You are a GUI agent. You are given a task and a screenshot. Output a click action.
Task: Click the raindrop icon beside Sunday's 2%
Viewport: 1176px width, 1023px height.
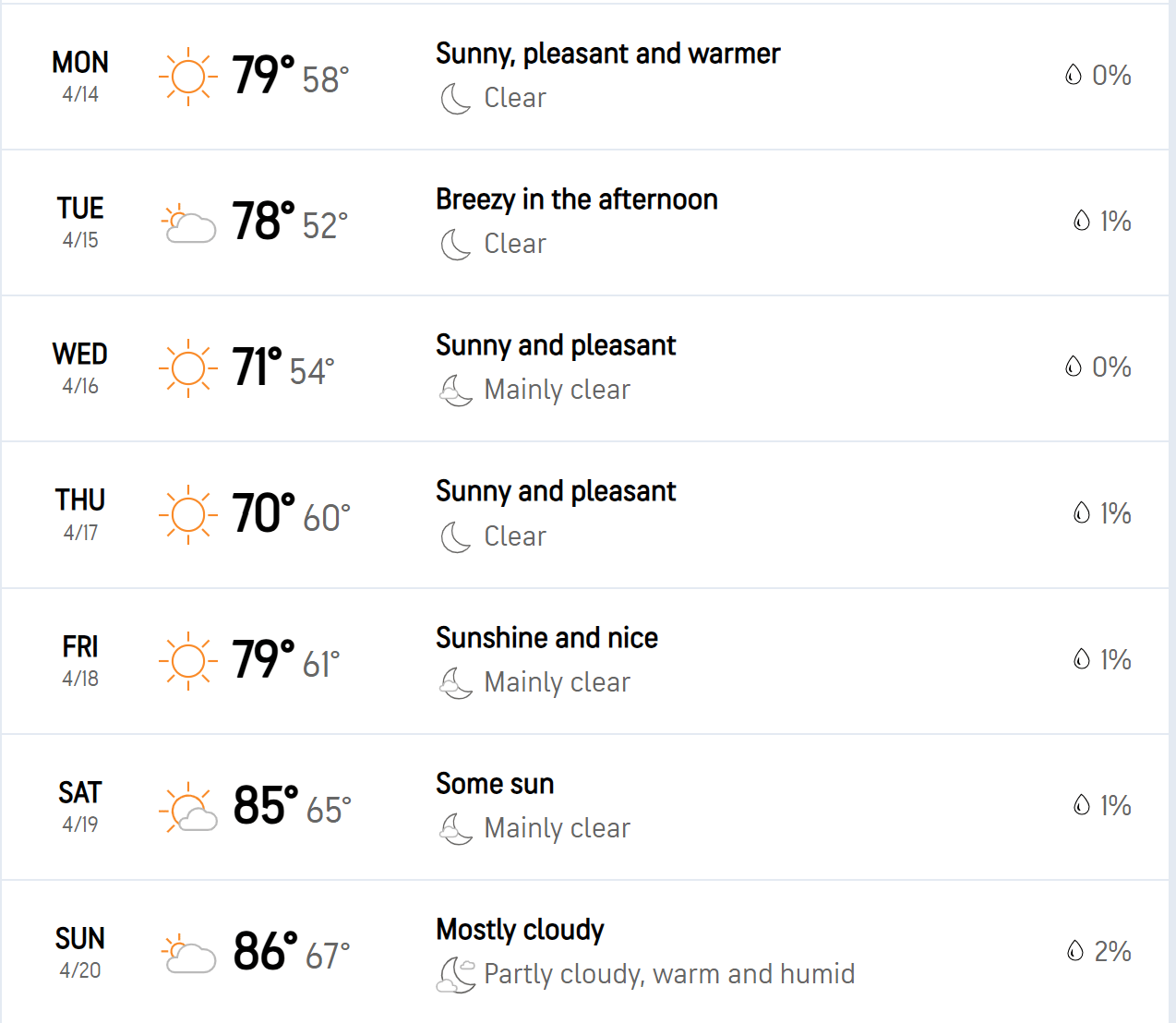(x=1074, y=951)
